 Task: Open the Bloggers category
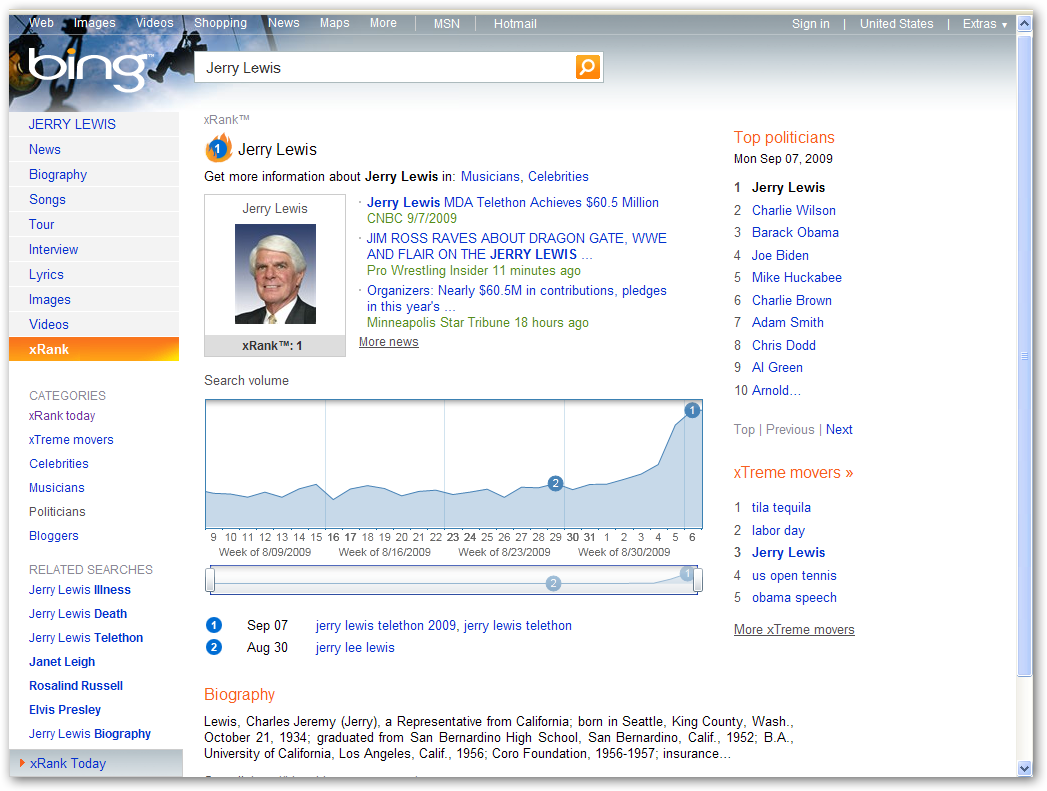tap(53, 536)
